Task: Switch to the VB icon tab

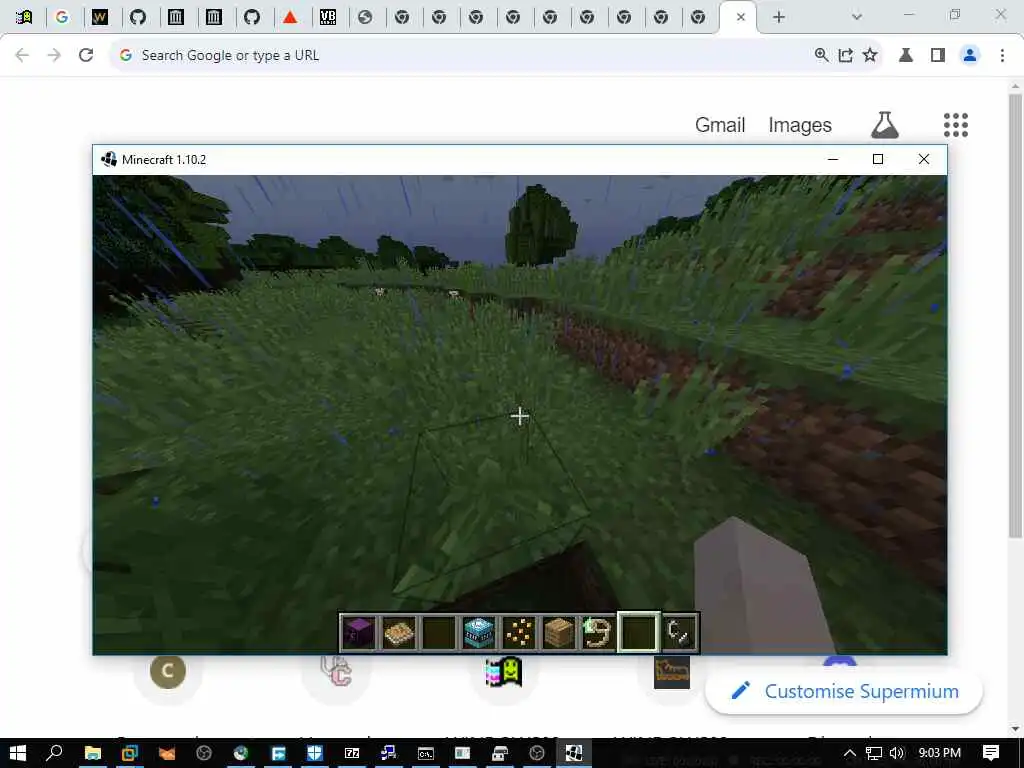Action: tap(328, 17)
